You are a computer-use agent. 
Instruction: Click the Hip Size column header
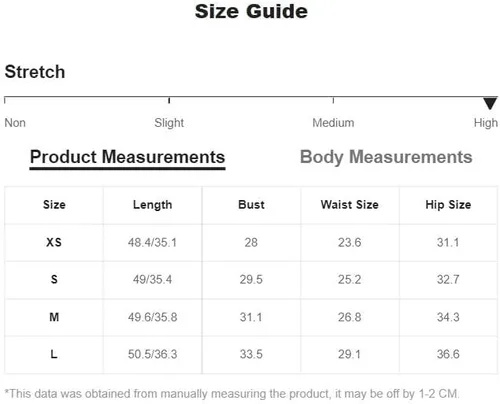[x=448, y=205]
